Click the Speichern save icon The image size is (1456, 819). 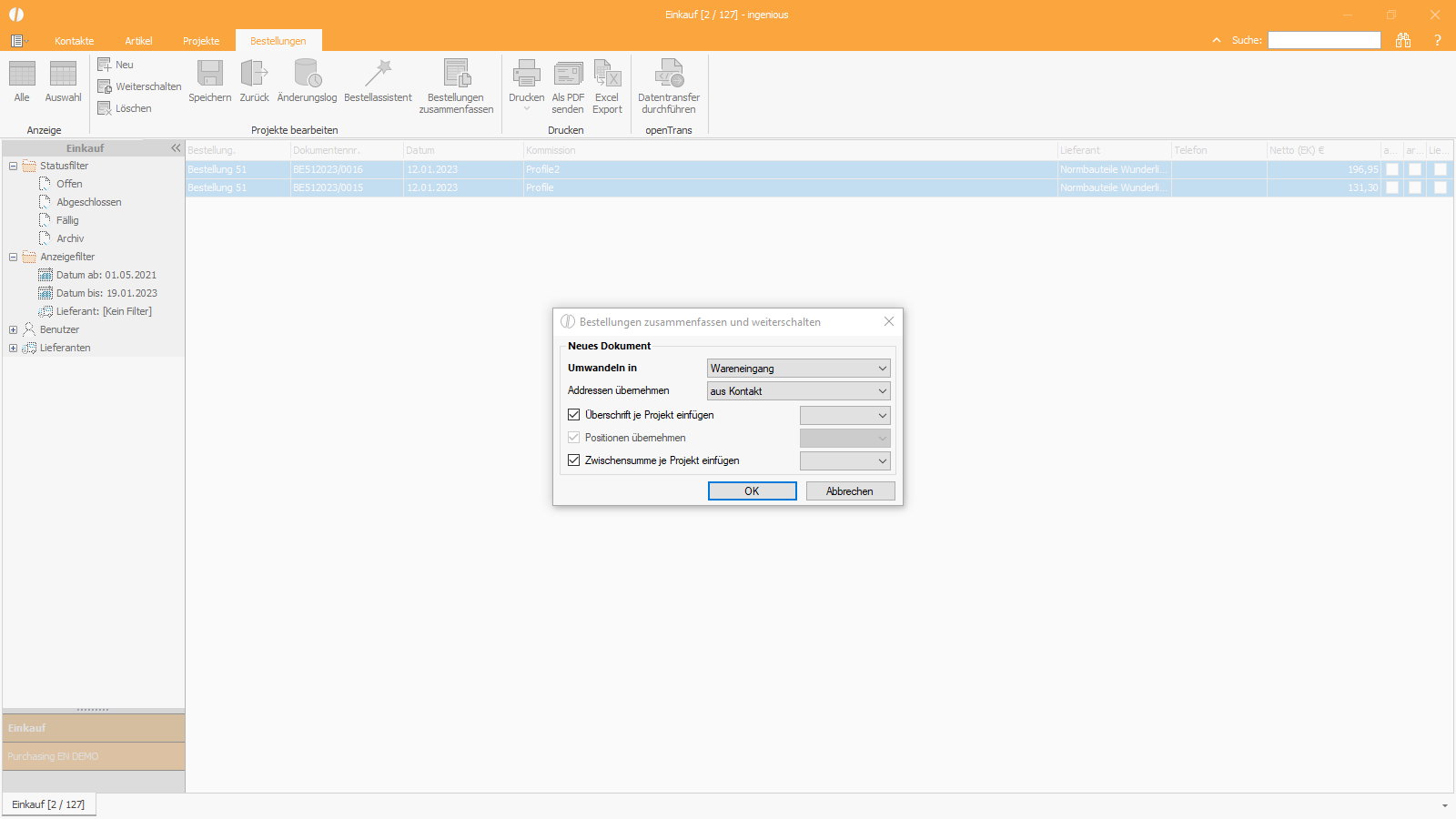210,74
